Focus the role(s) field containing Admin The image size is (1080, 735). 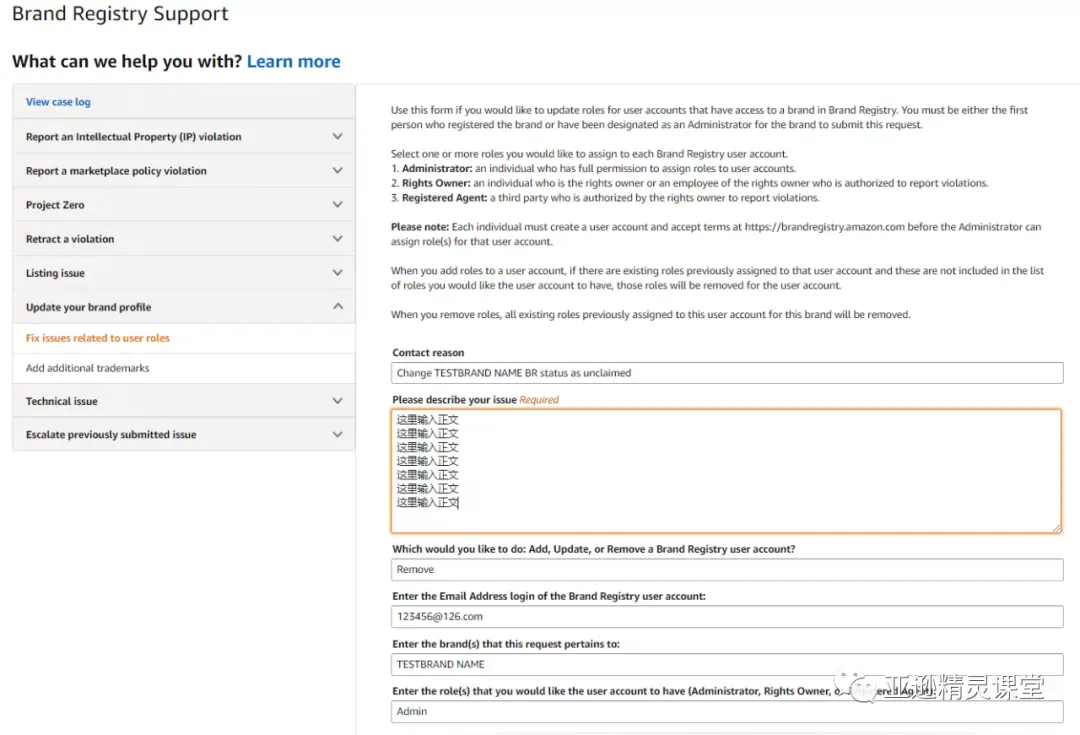click(727, 712)
